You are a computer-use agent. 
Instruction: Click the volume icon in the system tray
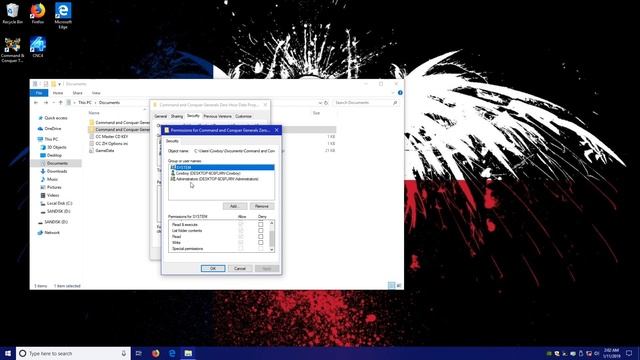[x=597, y=353]
